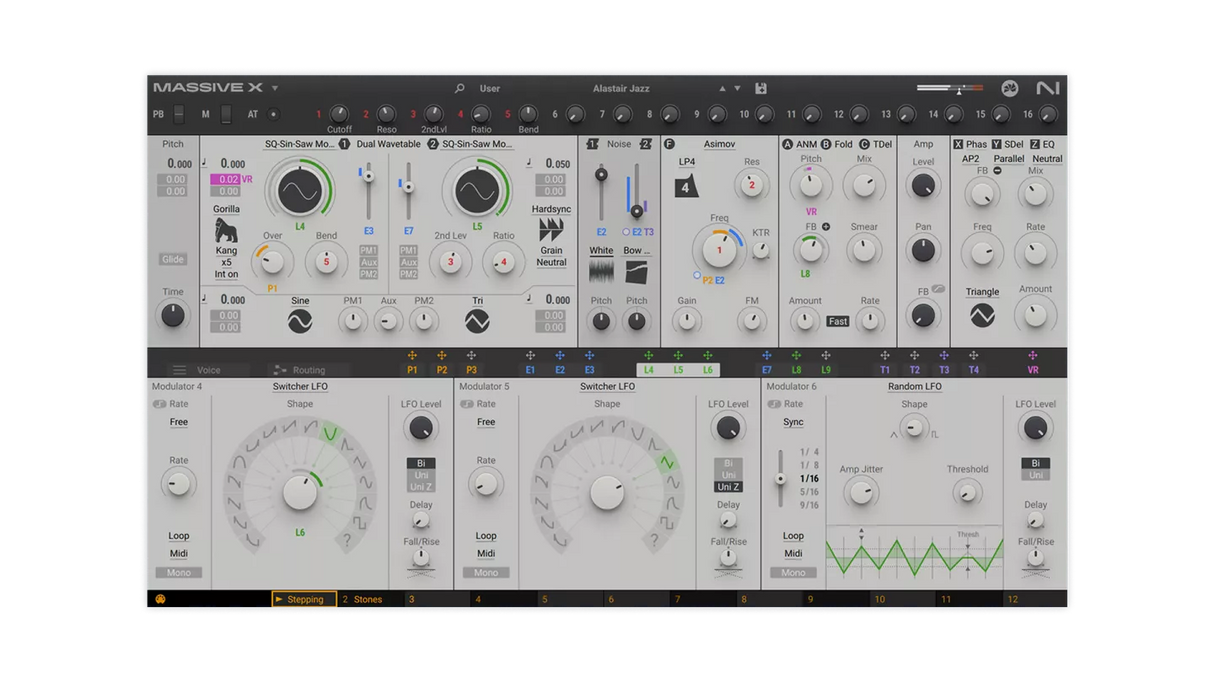Select the Stones preset snapshot slot
Screen dimensions: 1214x683
pos(368,598)
